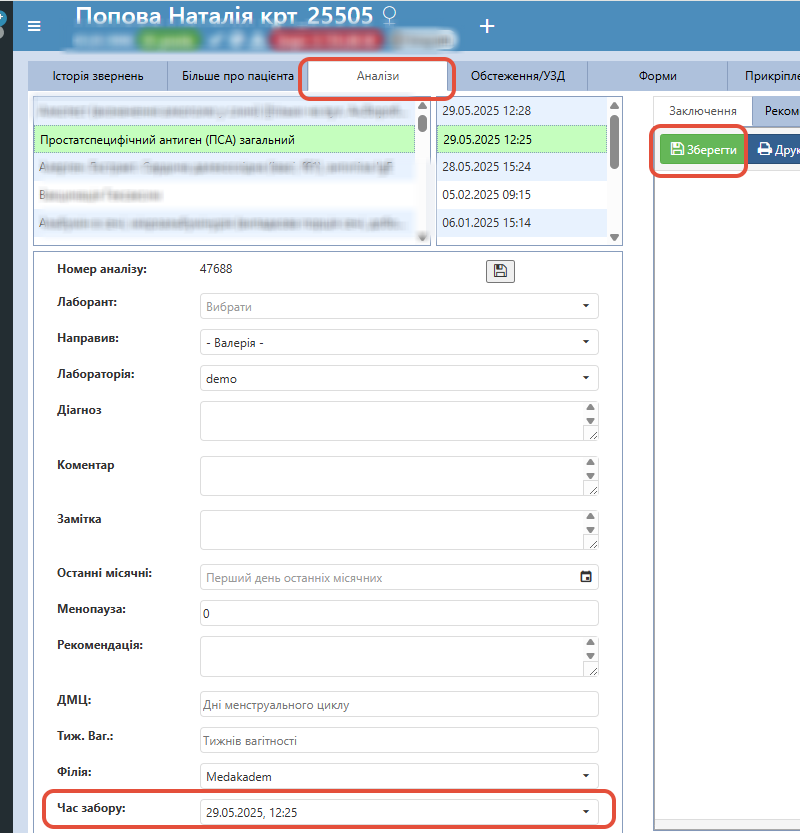Click into the Діагноз text area
This screenshot has height=833, width=800.
[392, 421]
